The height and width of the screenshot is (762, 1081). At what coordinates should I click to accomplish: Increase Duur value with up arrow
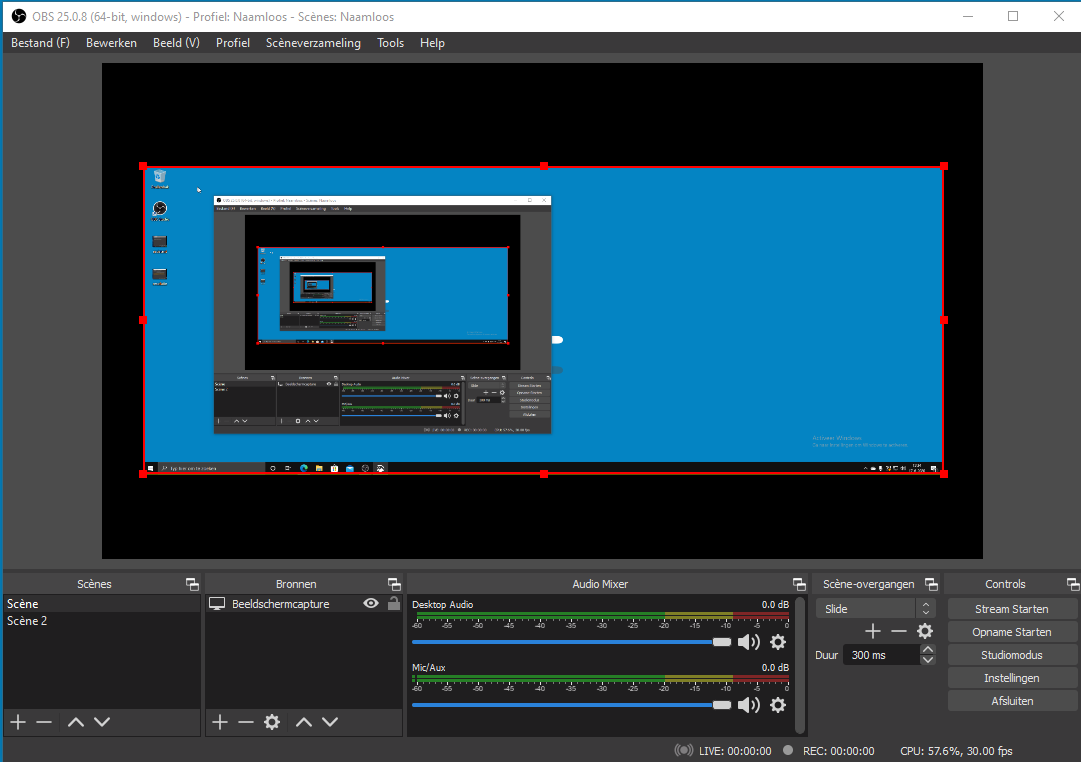point(928,650)
